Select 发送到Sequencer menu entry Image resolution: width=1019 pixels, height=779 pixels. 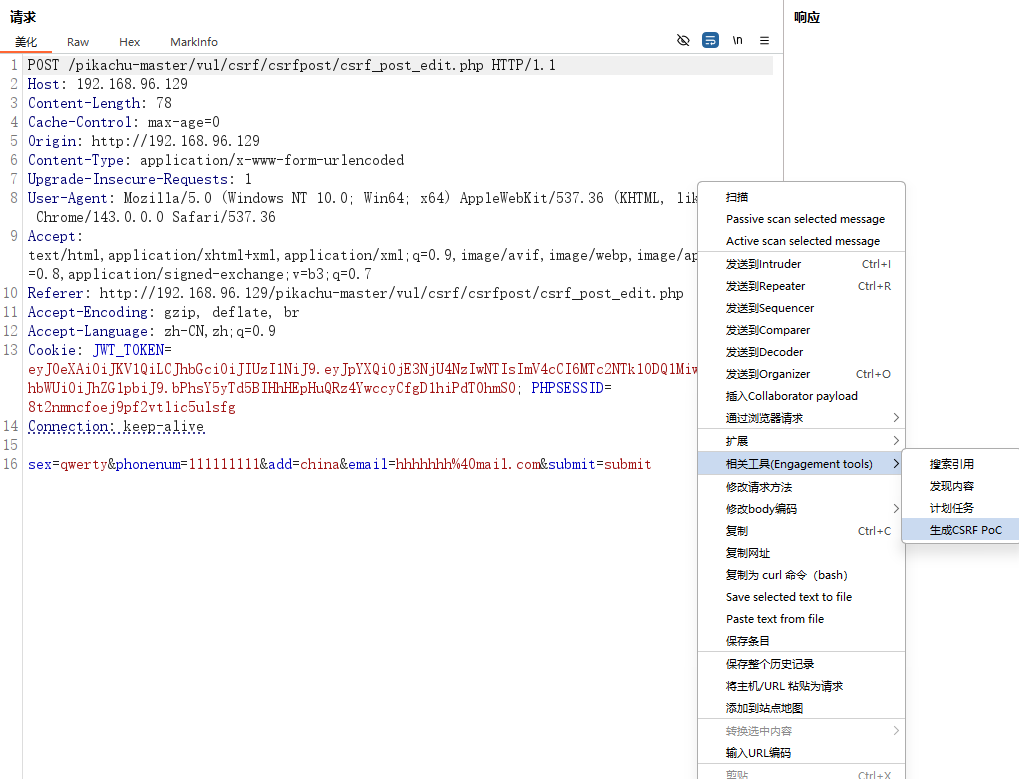[x=801, y=308]
